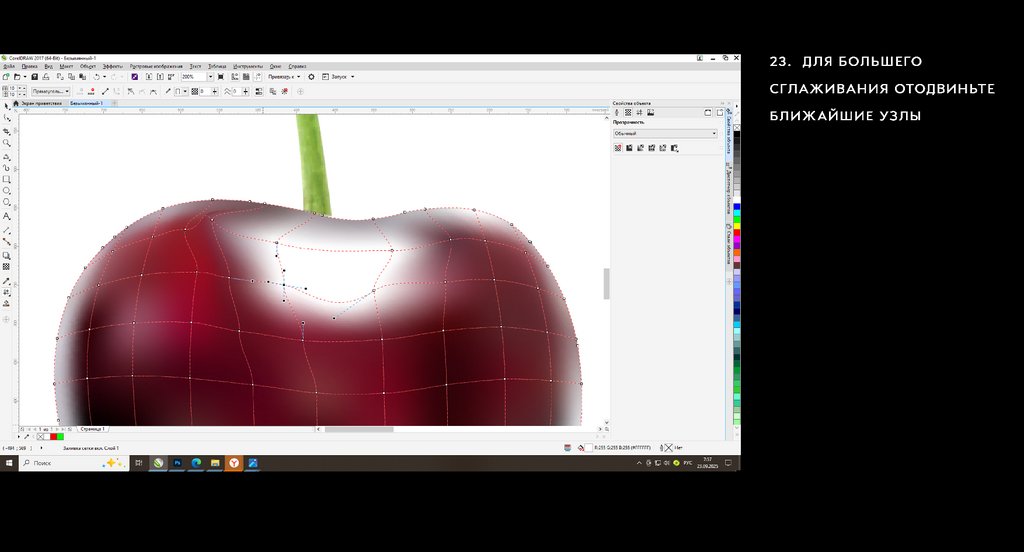
Task: Open the zoom level 200% dropdown
Action: coord(210,76)
